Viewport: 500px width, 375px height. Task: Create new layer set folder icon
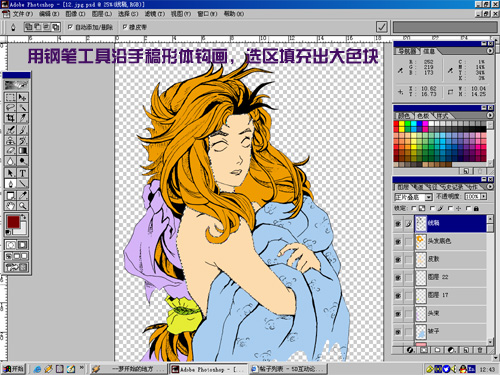(438, 350)
